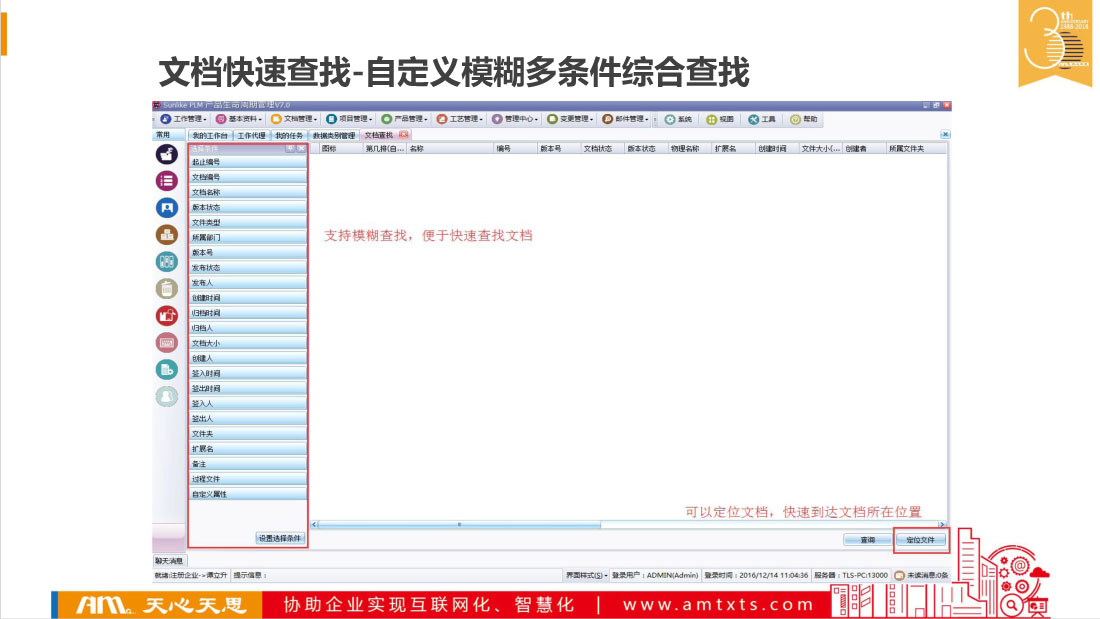The width and height of the screenshot is (1100, 619).
Task: Open 帮助 from the toolbar
Action: coord(804,119)
